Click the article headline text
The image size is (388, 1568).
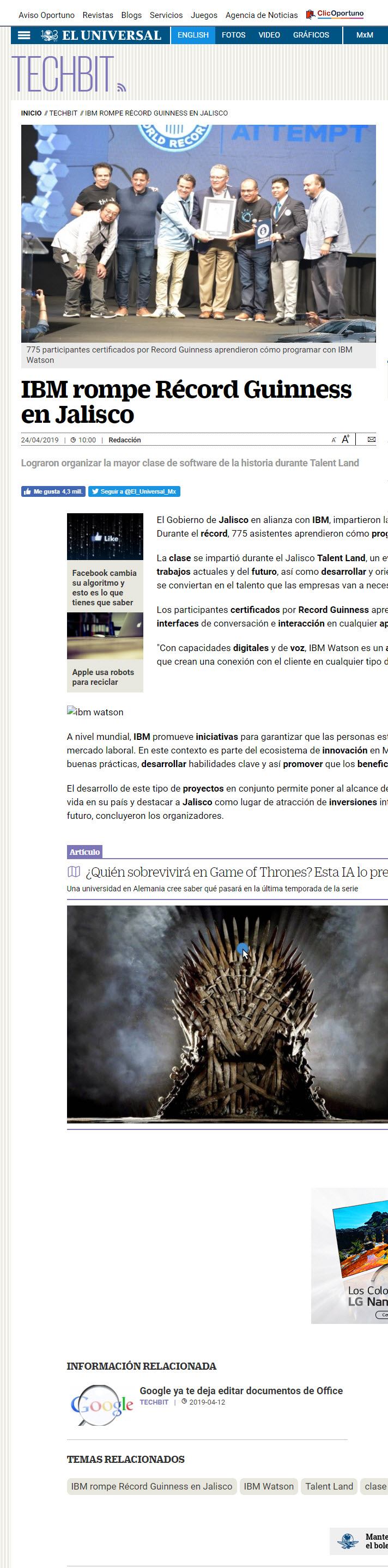click(x=186, y=402)
